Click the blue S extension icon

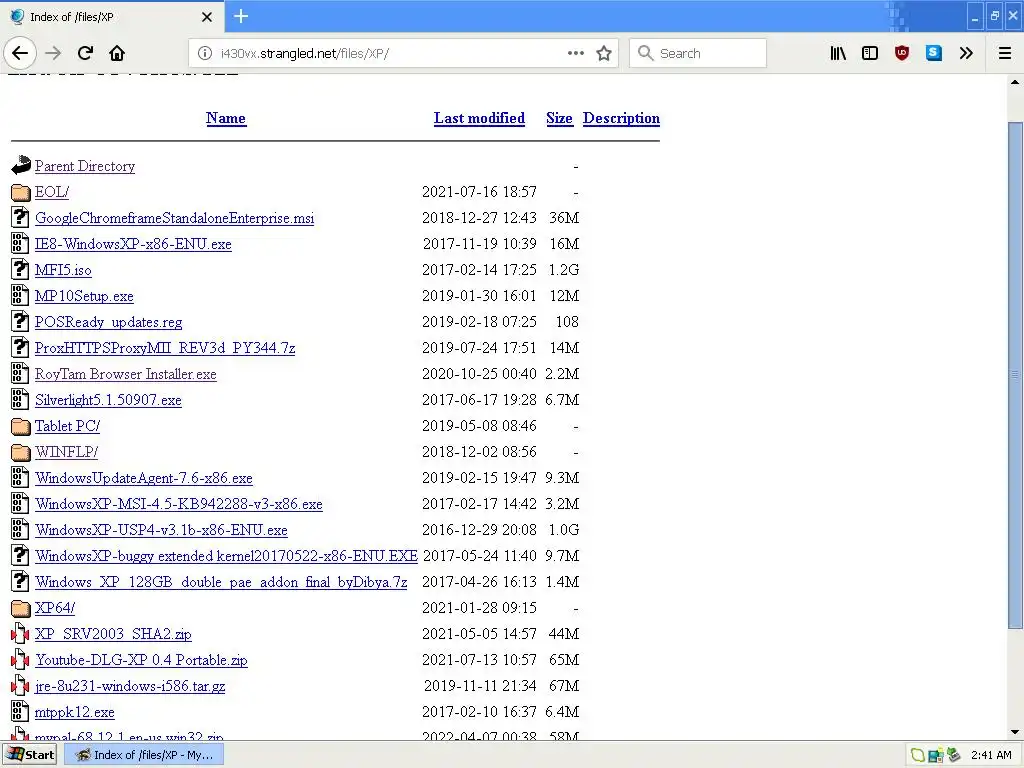coord(934,53)
